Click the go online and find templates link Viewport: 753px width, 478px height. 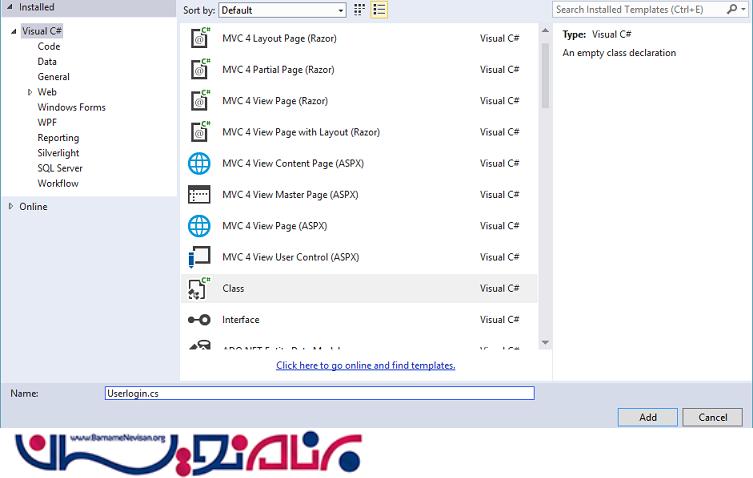pyautogui.click(x=365, y=366)
